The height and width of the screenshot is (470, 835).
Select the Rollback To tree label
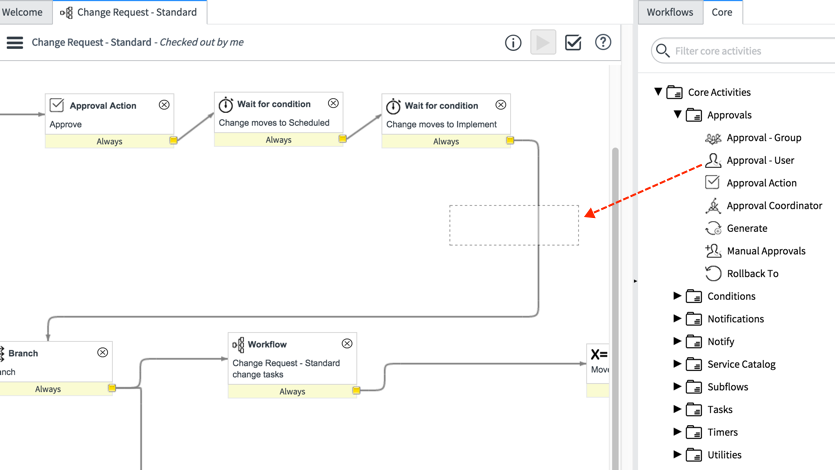[x=752, y=274]
